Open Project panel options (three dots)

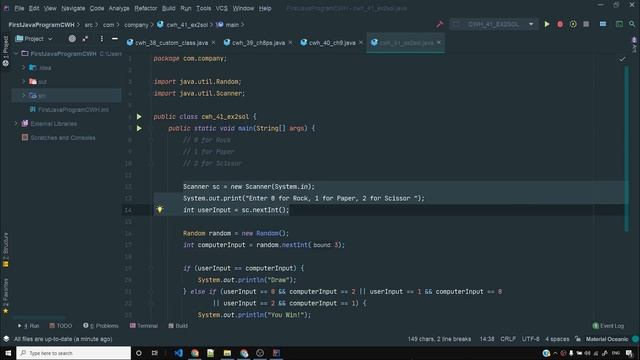101,39
